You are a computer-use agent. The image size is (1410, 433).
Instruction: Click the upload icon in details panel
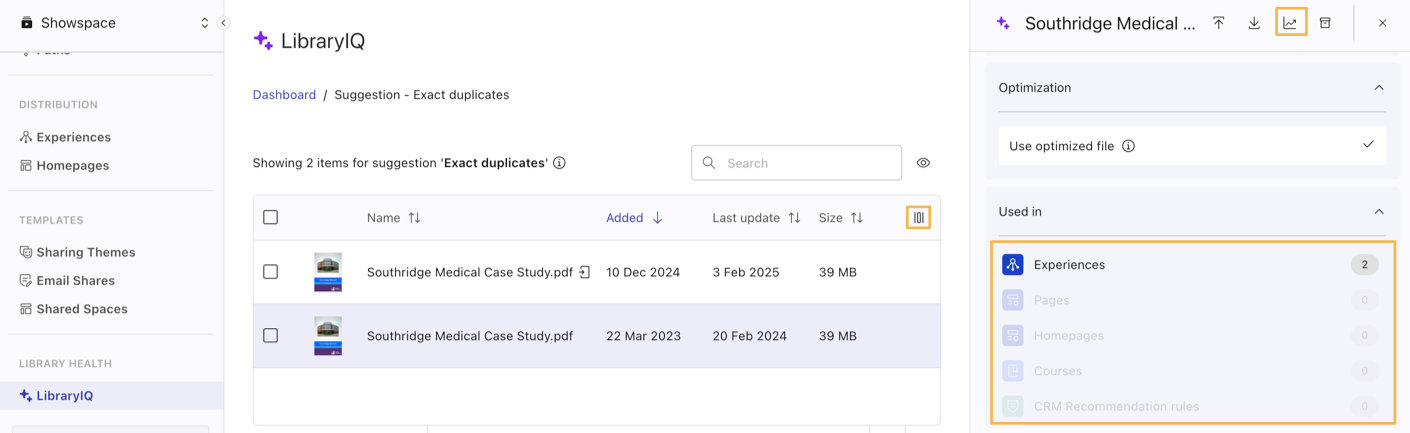(1218, 23)
